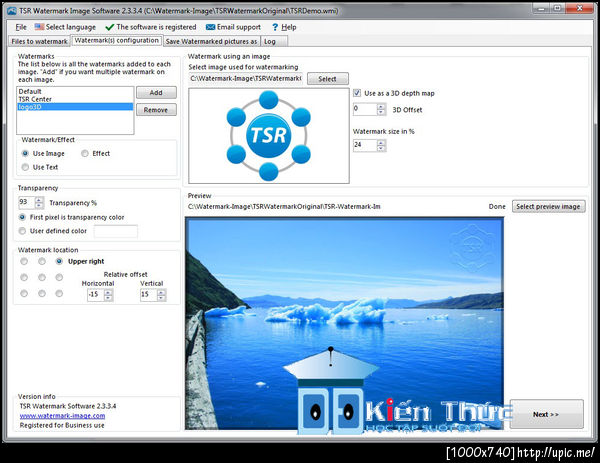Screen dimensions: 600x463
Task: Click the iceberg preview image
Action: [x=344, y=323]
